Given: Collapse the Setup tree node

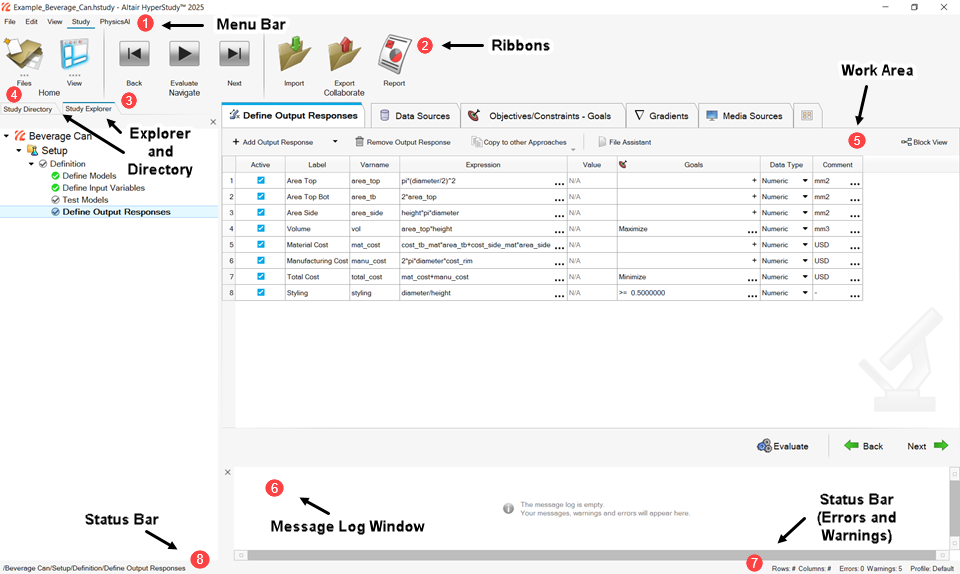Looking at the screenshot, I should click(x=19, y=150).
